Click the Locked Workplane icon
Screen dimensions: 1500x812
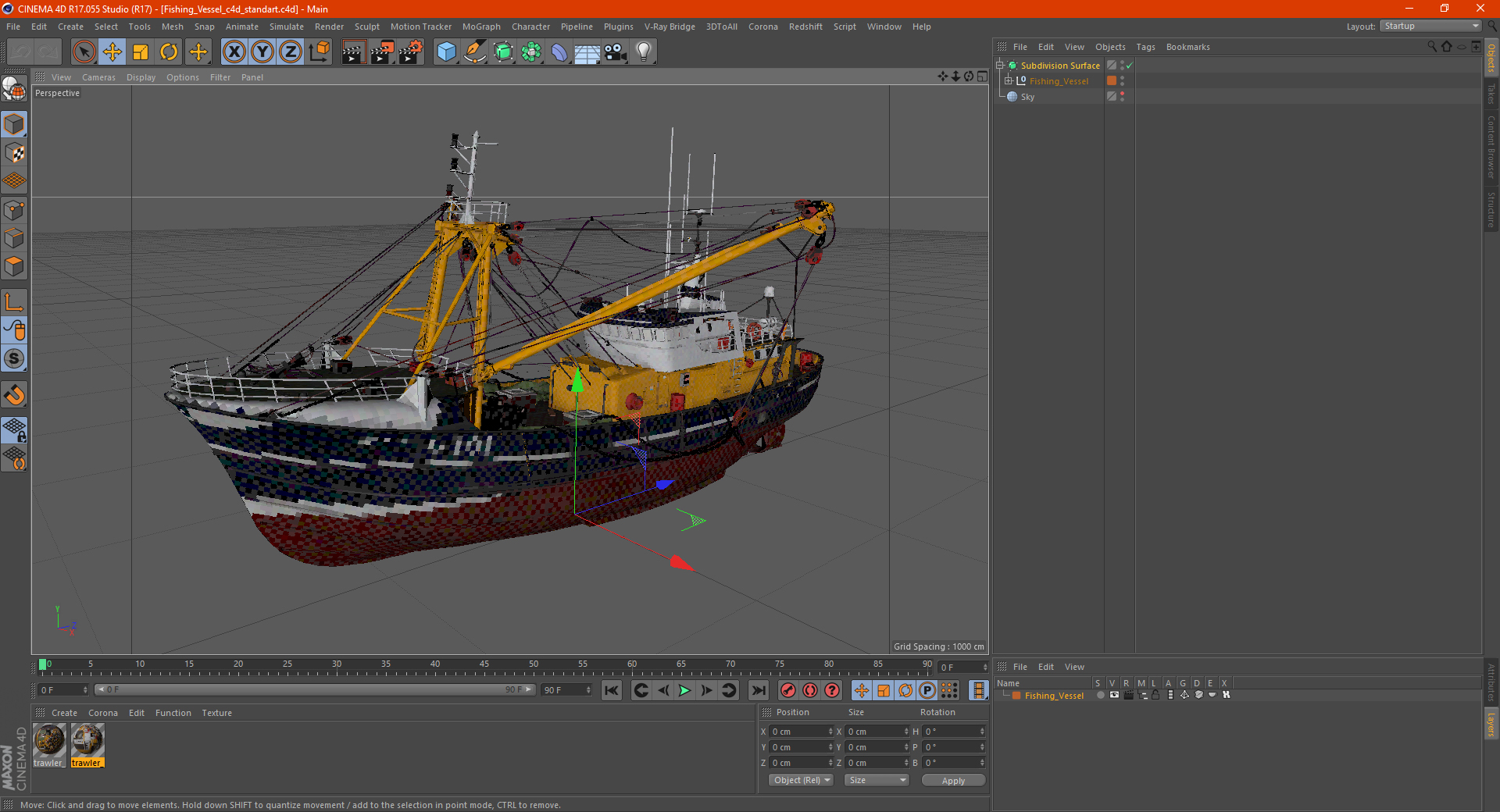point(14,430)
